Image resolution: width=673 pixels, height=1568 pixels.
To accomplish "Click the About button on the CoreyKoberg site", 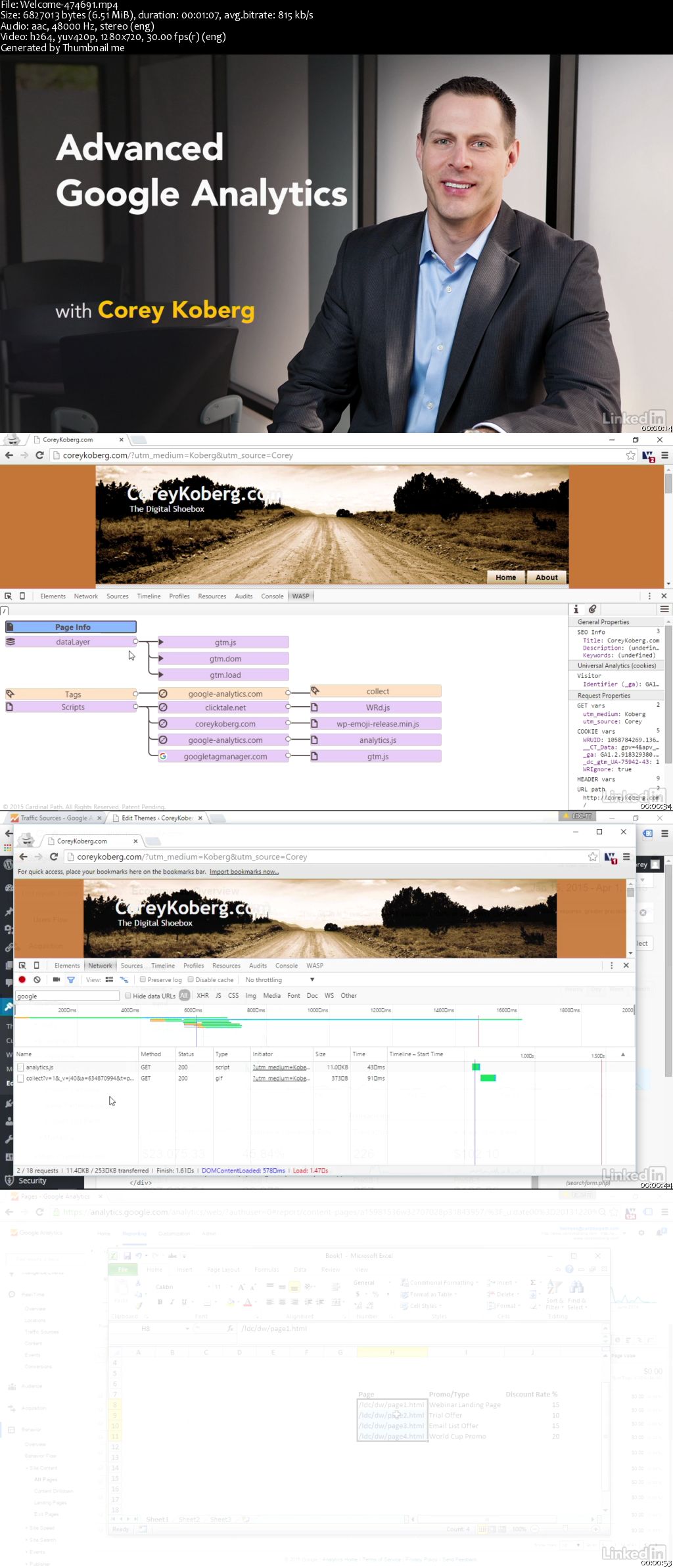I will 546,577.
